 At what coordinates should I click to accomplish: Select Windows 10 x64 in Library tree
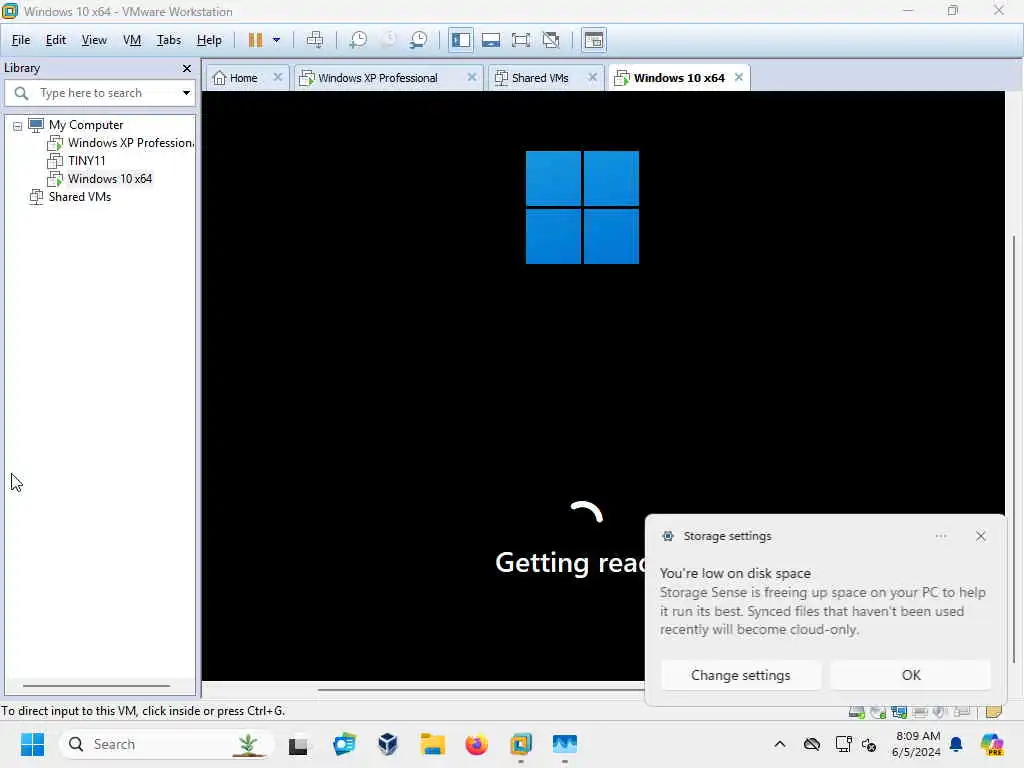[x=110, y=178]
